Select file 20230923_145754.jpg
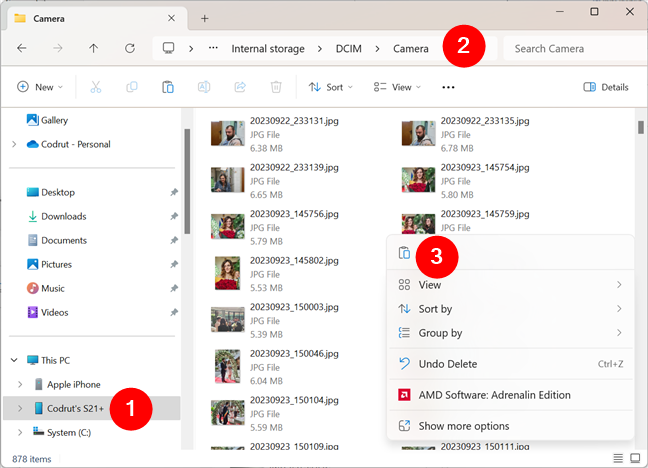This screenshot has height=468, width=648. 465,181
